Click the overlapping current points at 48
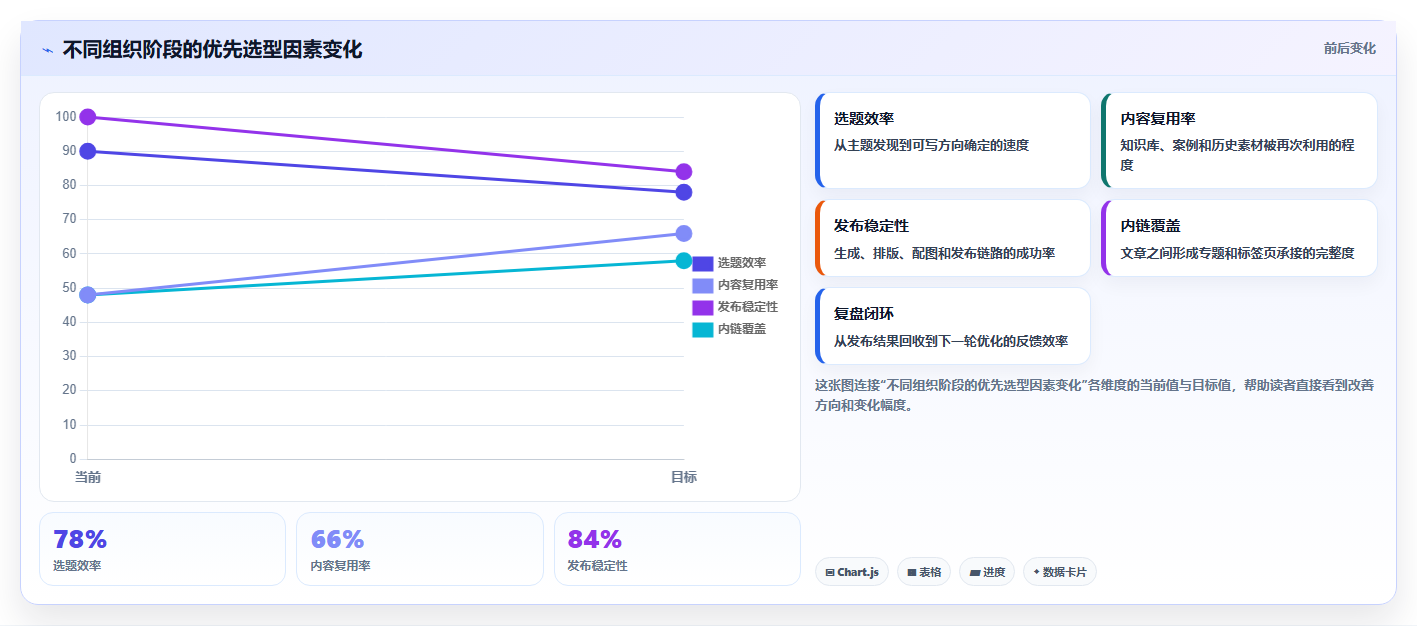 tap(88, 295)
